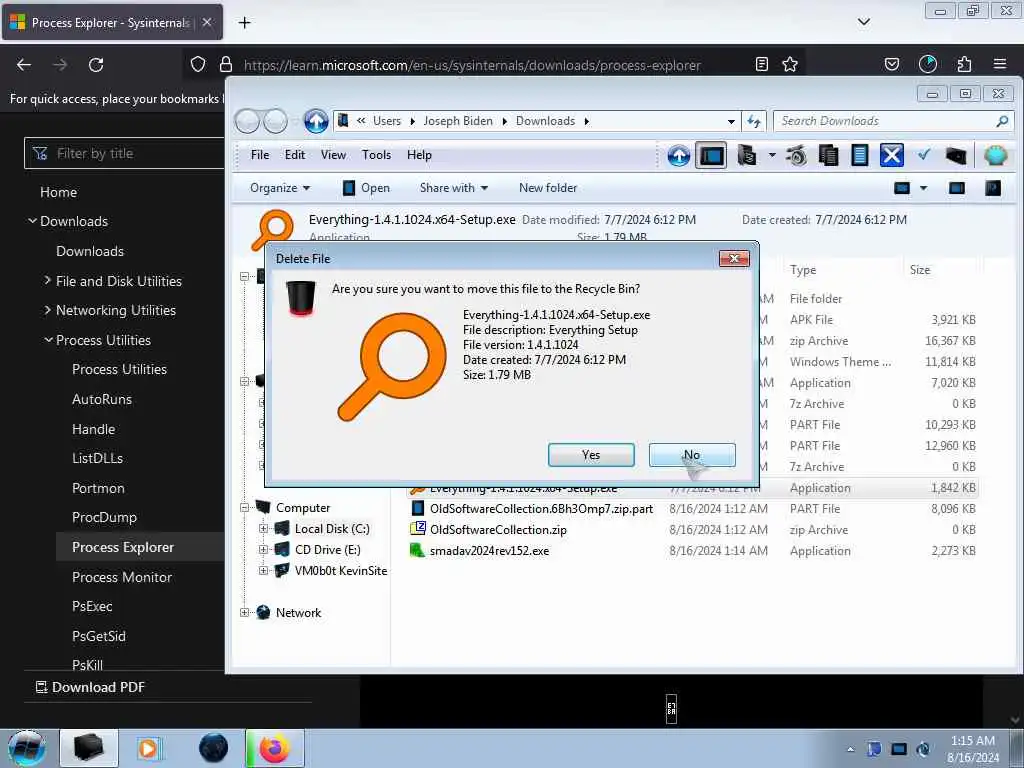Toggle the navigation pane toolbar icon

[711, 155]
